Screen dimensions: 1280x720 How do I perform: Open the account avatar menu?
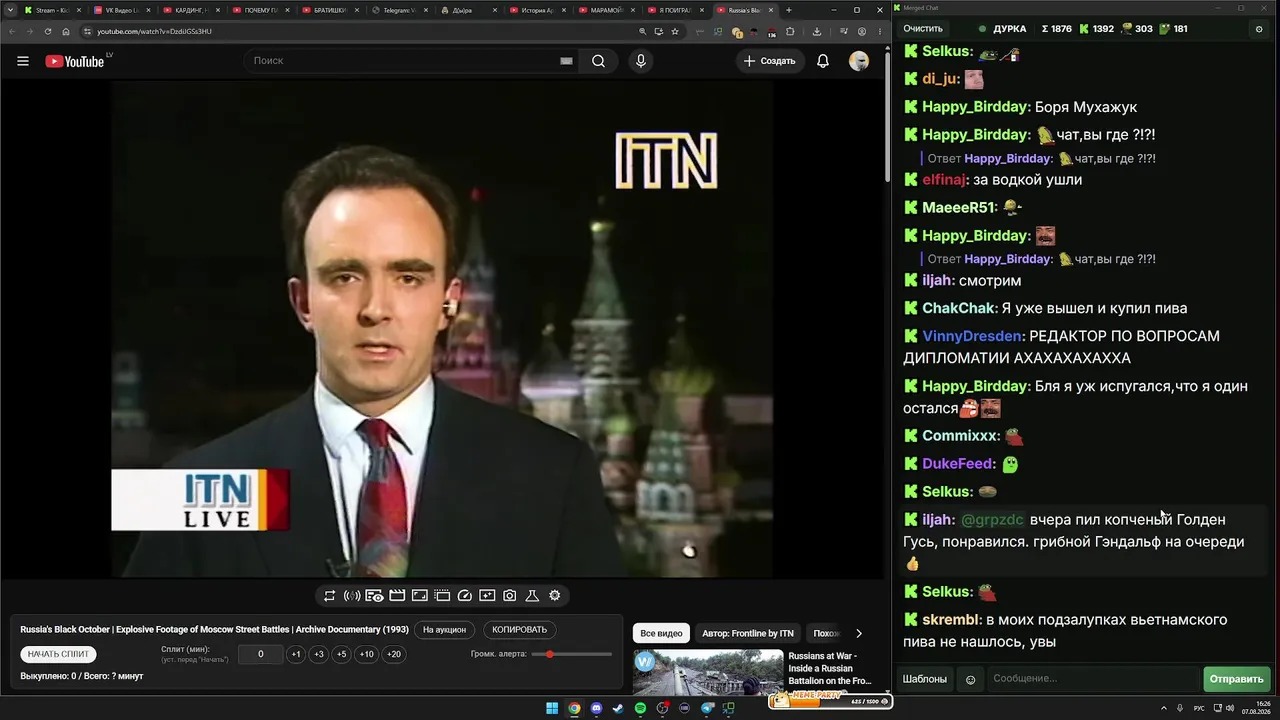point(859,61)
